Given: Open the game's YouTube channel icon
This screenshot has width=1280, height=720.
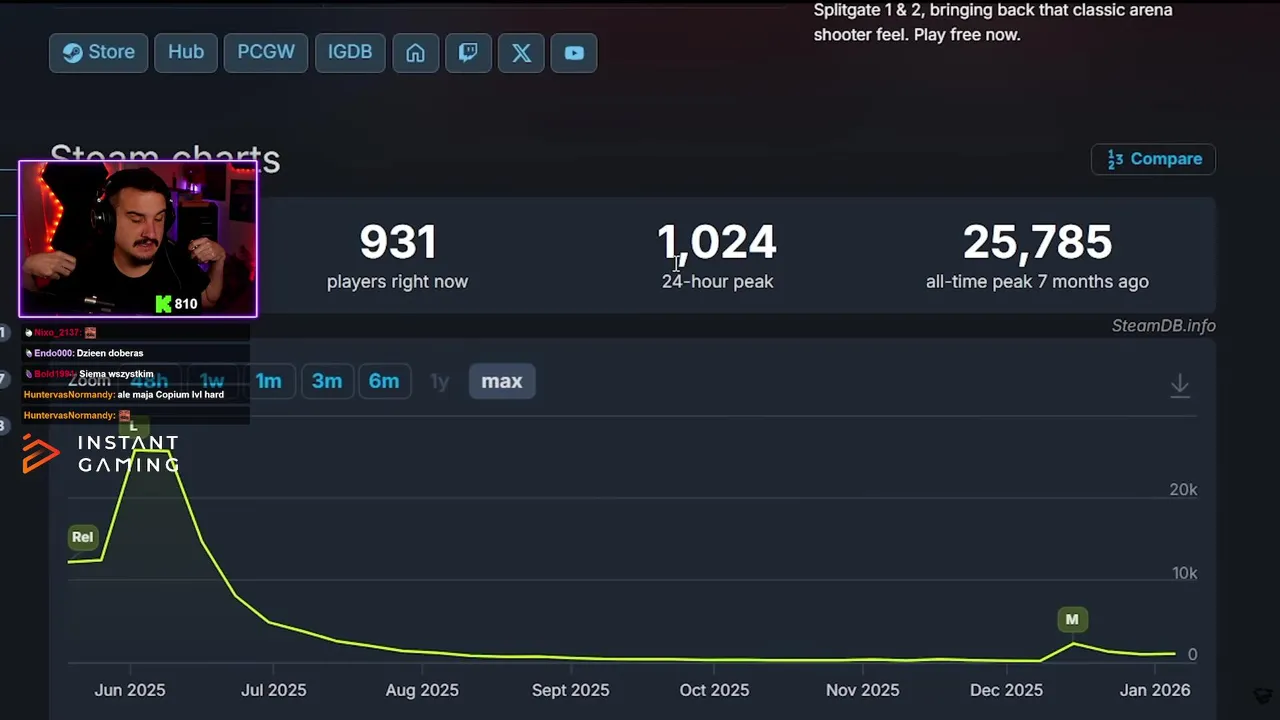Looking at the screenshot, I should point(574,53).
